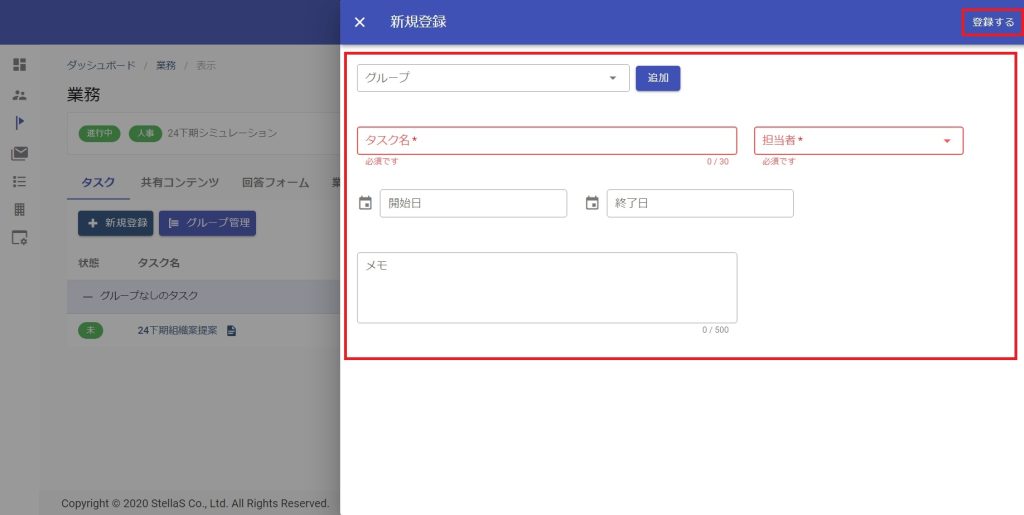Viewport: 1024px width, 515px height.
Task: Click the calendar icon beside 終了日
Action: [592, 203]
